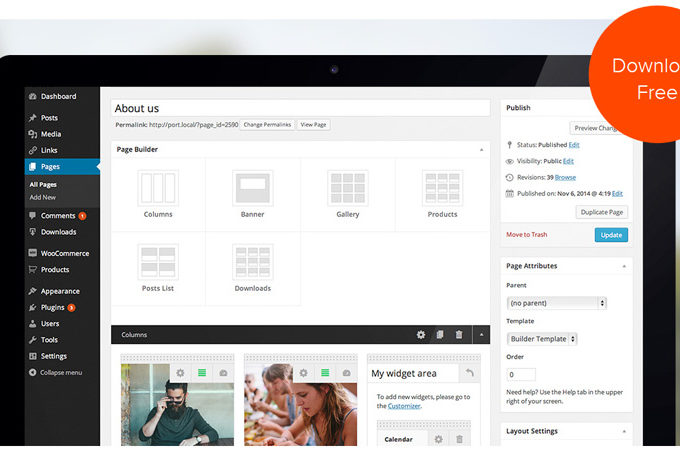Click the Move to Trash link
Viewport: 680px width, 457px height.
(x=527, y=235)
